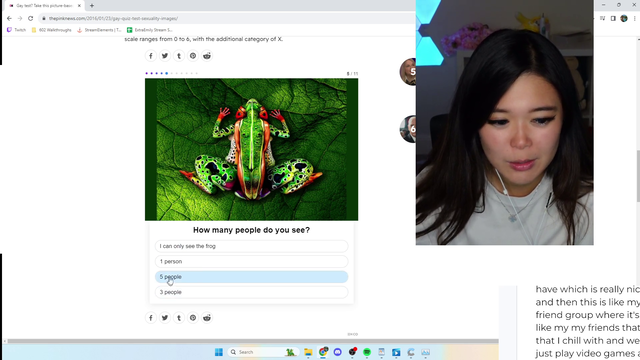Open the Chrome three-dot menu
This screenshot has height=360, width=640.
click(634, 18)
